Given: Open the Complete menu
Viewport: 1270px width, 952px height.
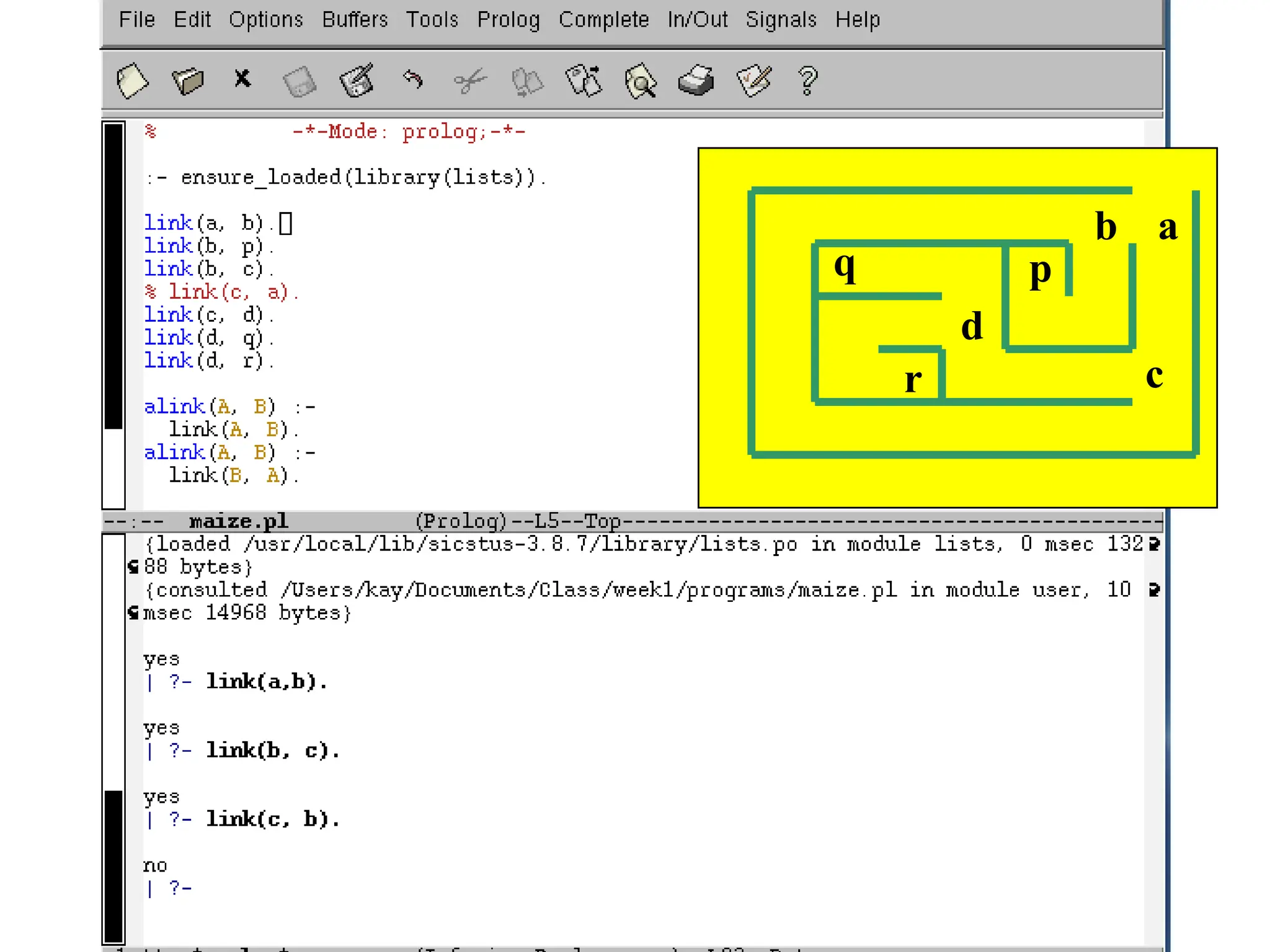Looking at the screenshot, I should pyautogui.click(x=604, y=20).
